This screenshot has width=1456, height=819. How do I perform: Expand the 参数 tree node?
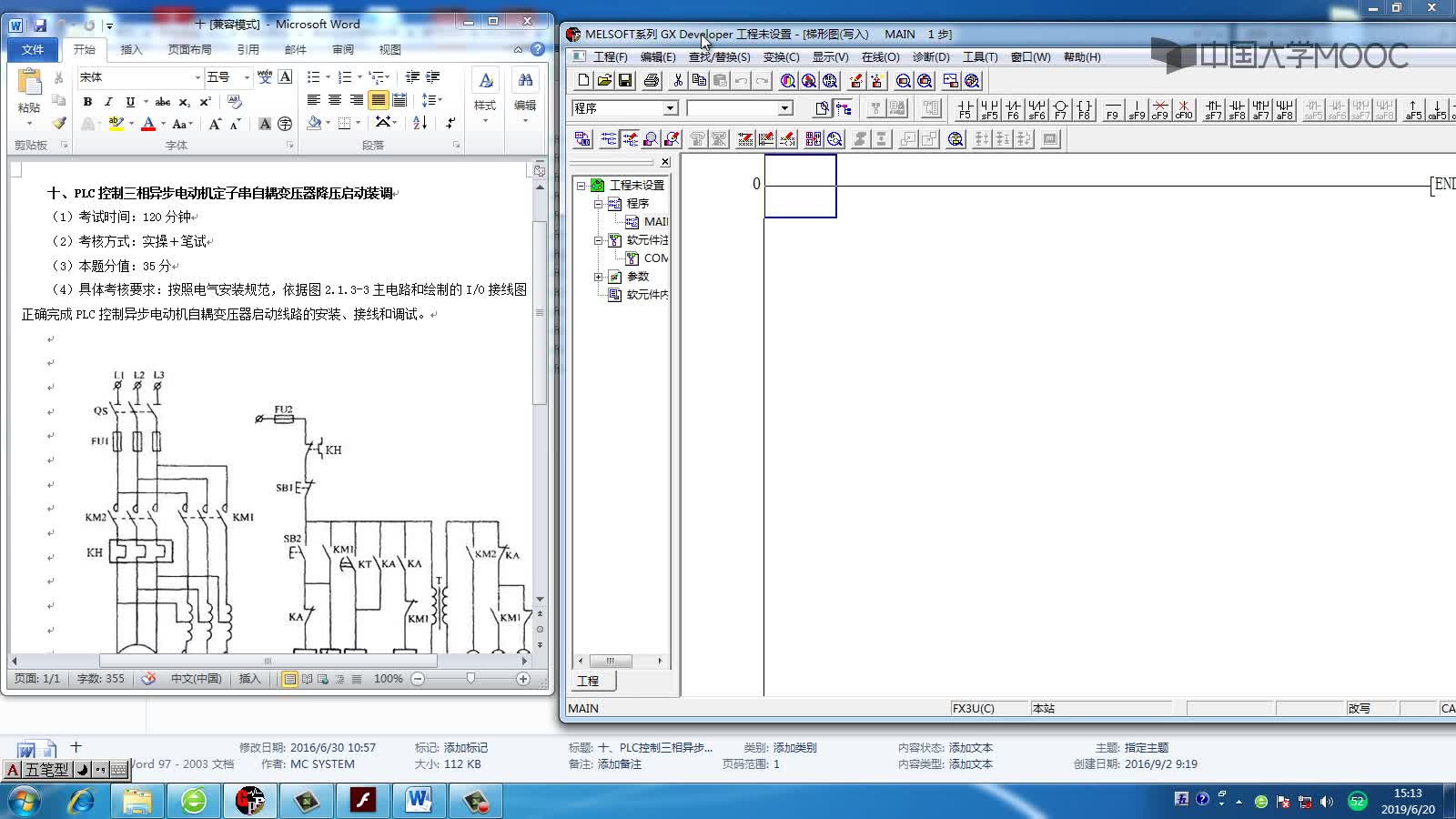pyautogui.click(x=599, y=277)
